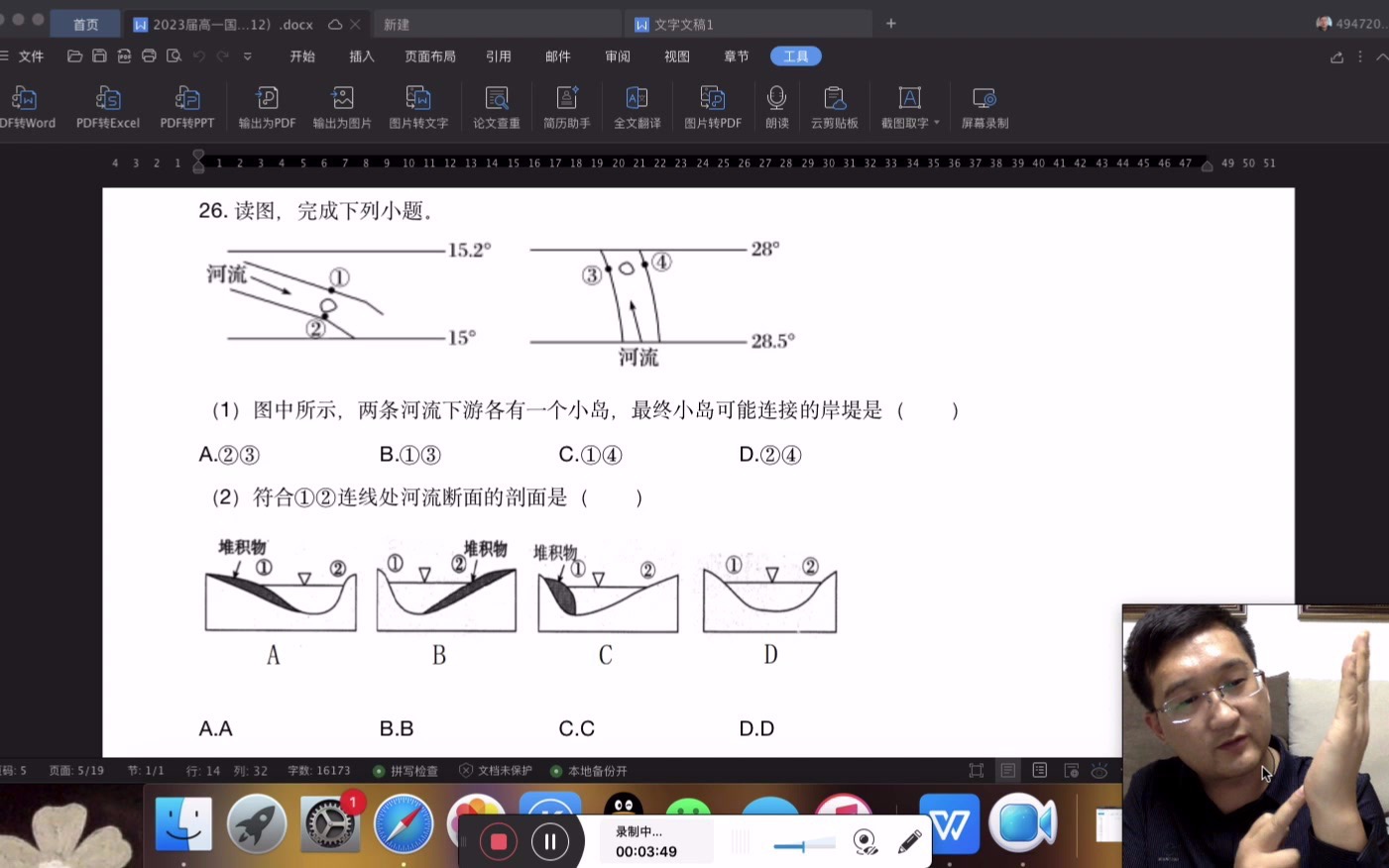Click the recorder pencil annotation icon

[x=910, y=842]
